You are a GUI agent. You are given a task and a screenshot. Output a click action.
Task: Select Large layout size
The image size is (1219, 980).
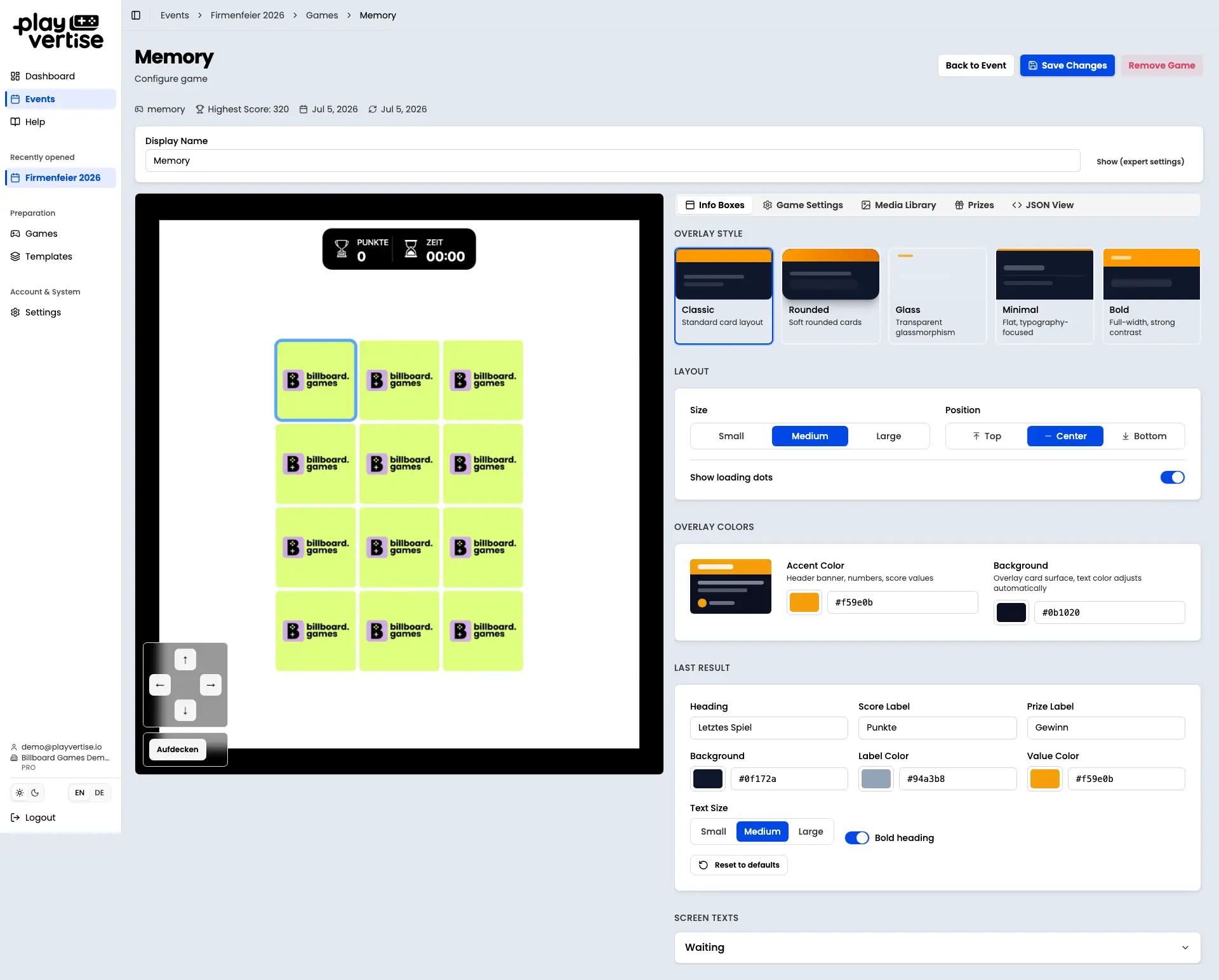(888, 436)
